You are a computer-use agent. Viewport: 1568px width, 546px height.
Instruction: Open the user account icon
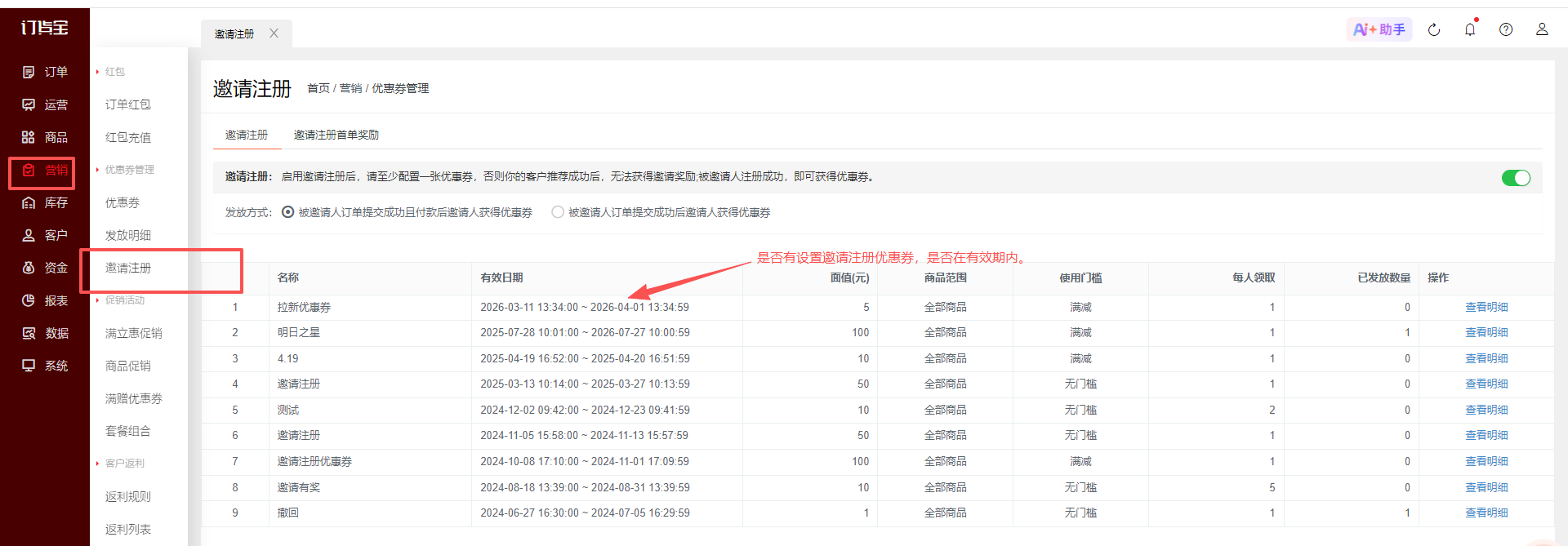pyautogui.click(x=1542, y=29)
